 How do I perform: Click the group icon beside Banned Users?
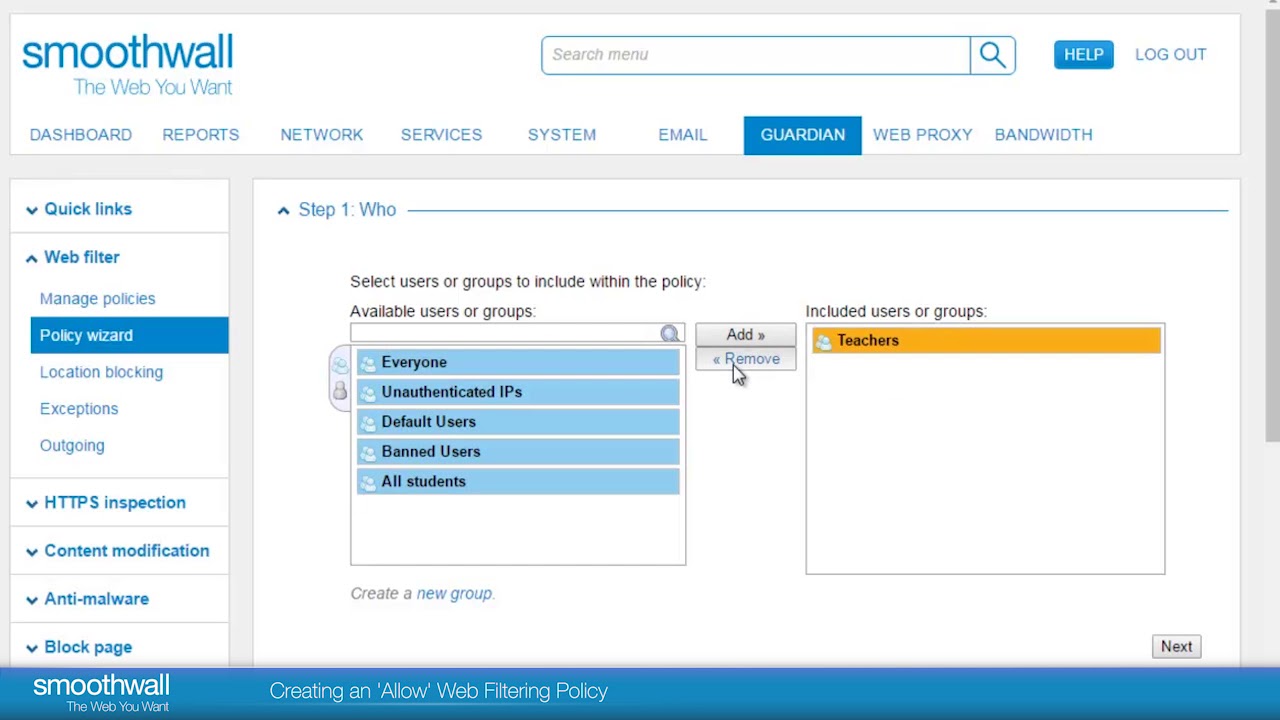pos(367,451)
